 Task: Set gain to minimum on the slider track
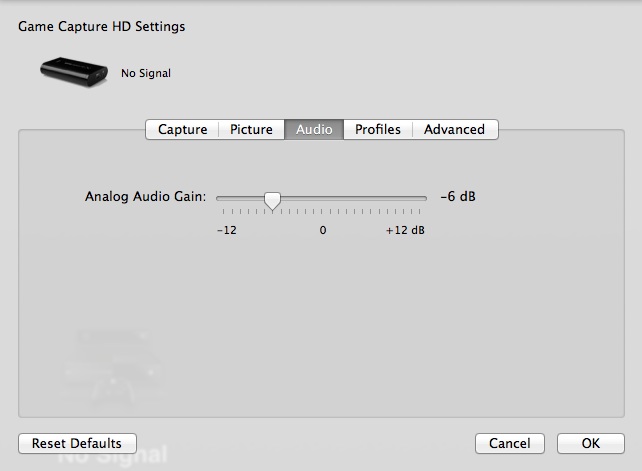[219, 198]
